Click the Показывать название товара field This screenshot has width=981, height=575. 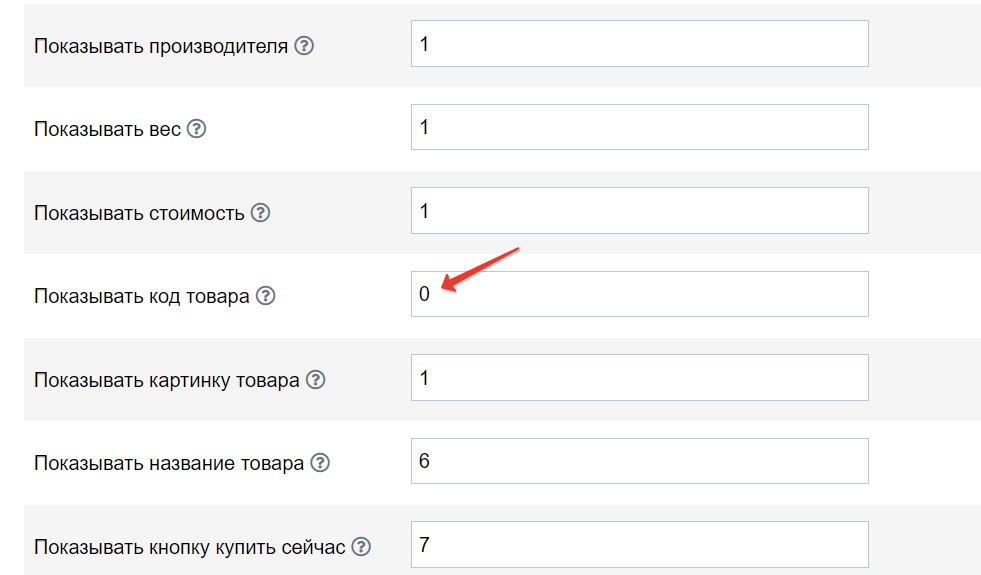point(639,461)
